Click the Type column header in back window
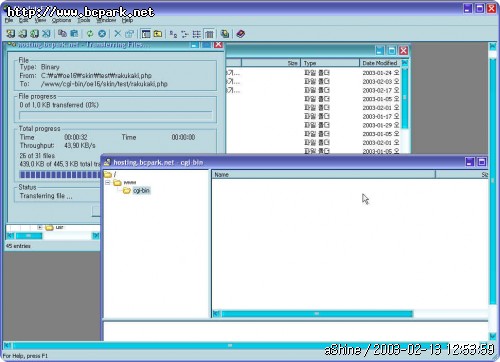Image resolution: width=500 pixels, height=362 pixels. [x=330, y=63]
